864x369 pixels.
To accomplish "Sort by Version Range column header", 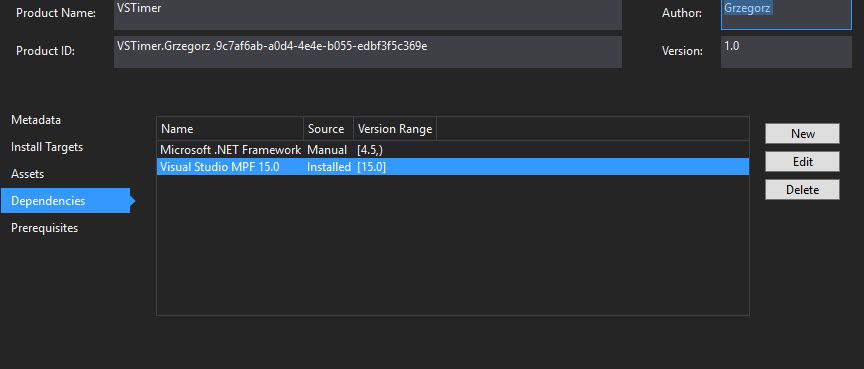I will (395, 129).
